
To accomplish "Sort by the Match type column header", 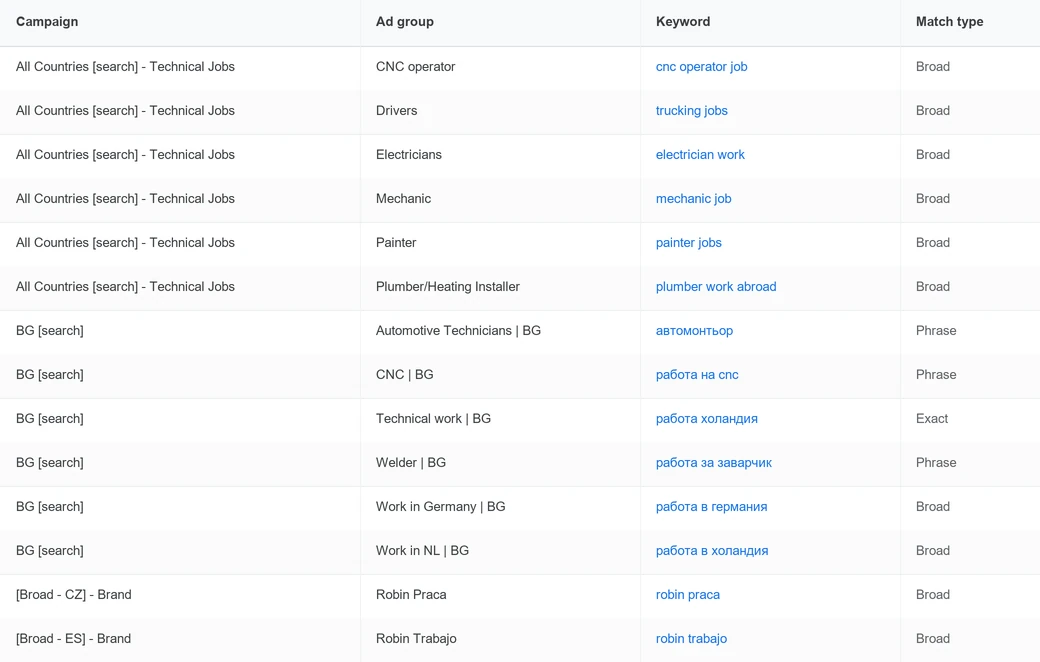I will [x=949, y=21].
